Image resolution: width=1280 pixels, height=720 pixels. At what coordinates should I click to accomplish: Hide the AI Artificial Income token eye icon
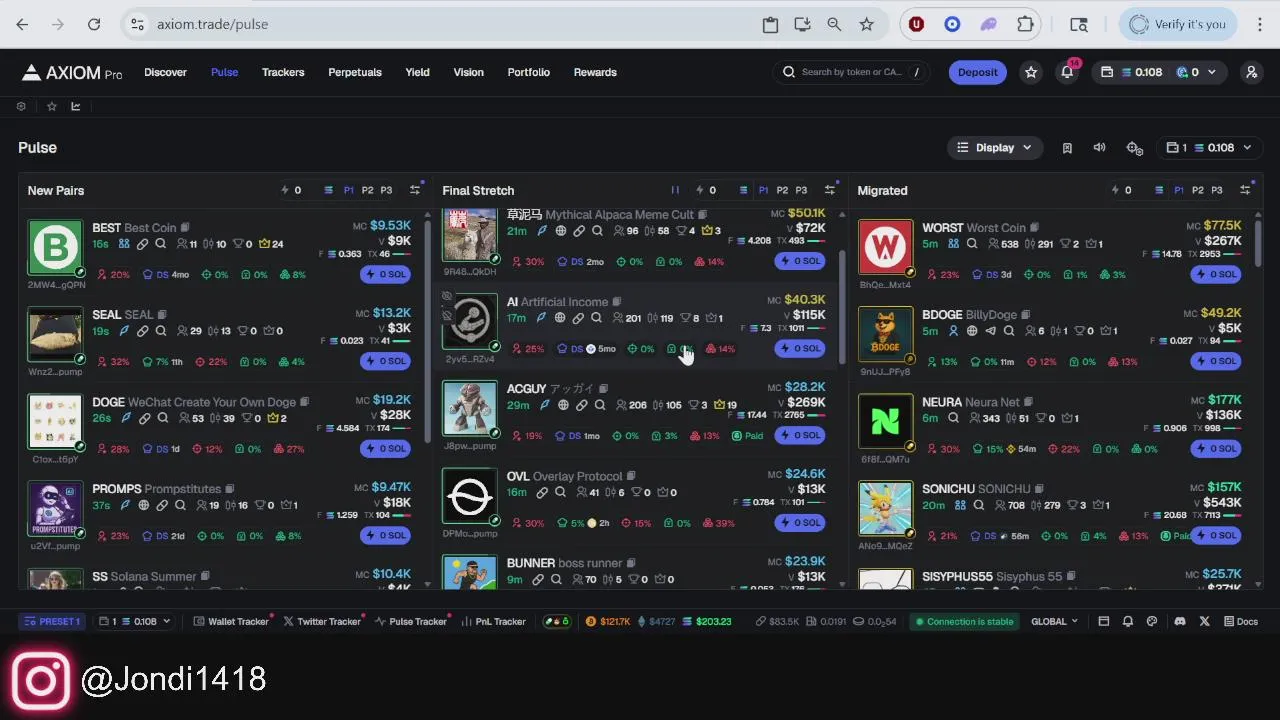[447, 296]
